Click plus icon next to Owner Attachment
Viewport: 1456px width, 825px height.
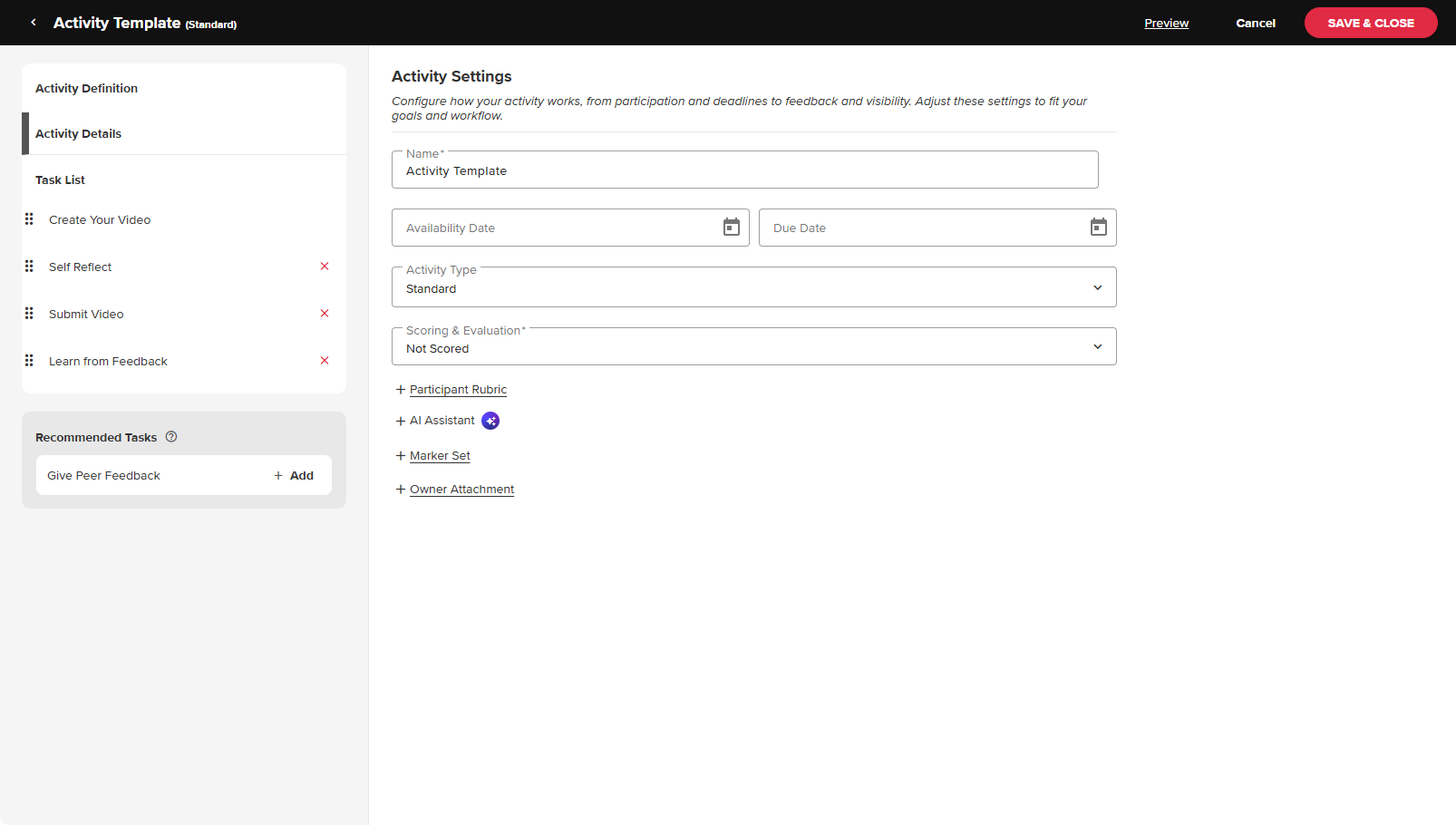401,490
